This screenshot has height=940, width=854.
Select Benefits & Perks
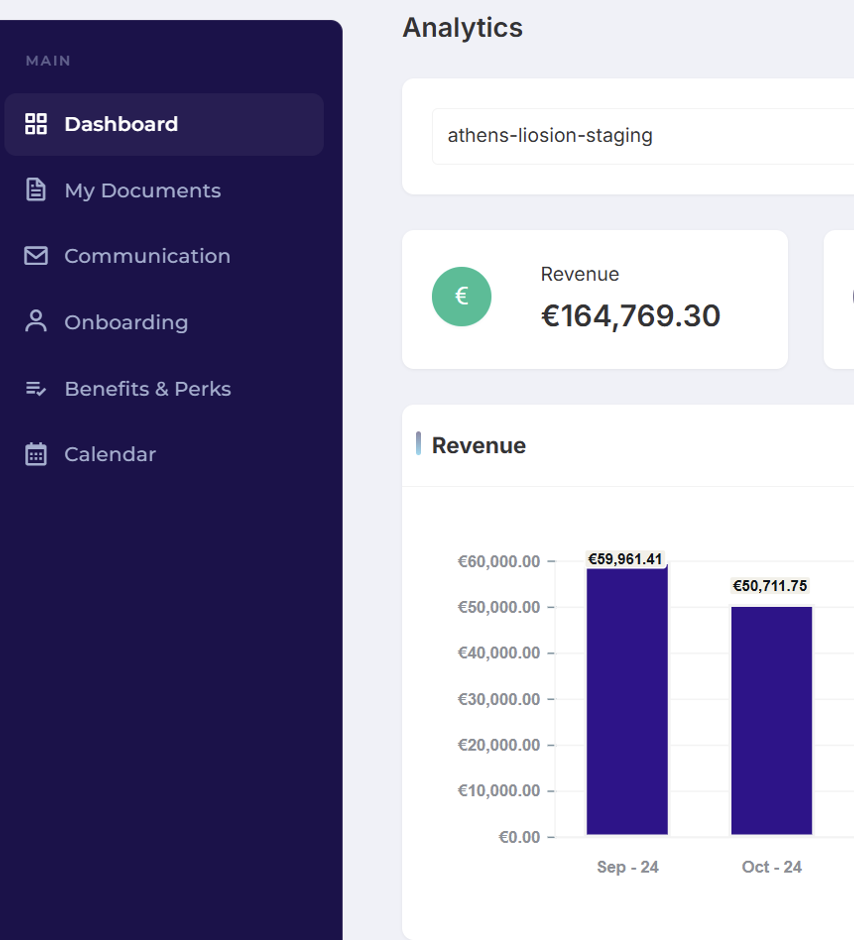click(x=164, y=388)
